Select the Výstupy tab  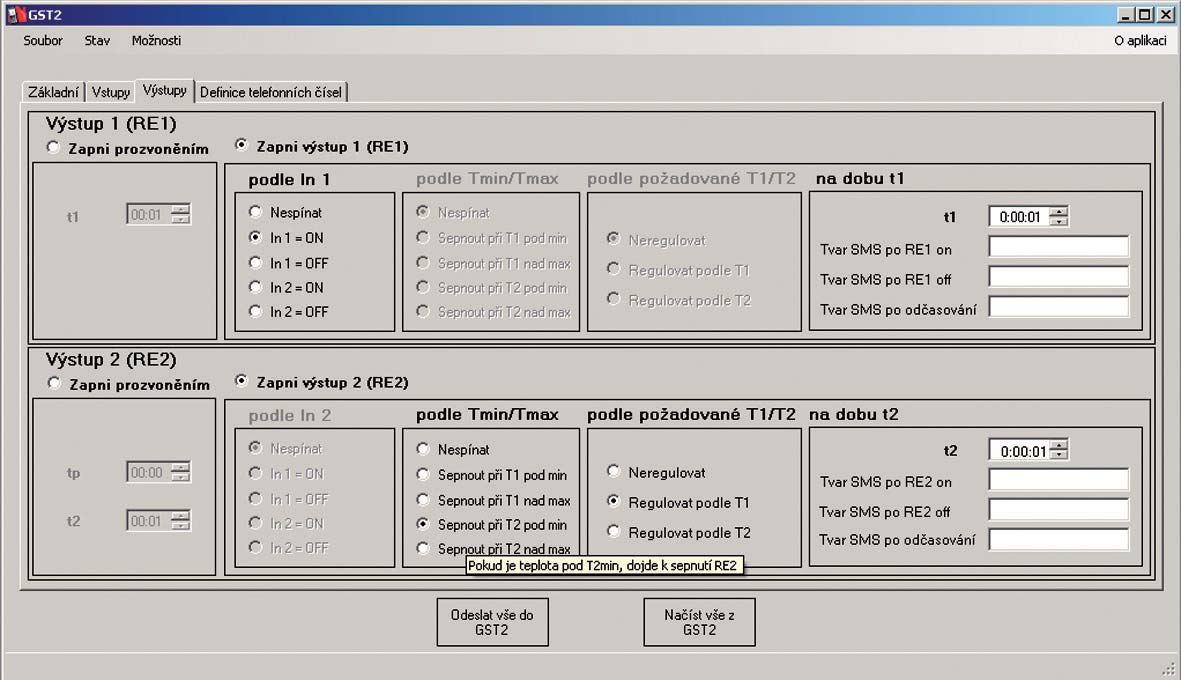coord(164,90)
